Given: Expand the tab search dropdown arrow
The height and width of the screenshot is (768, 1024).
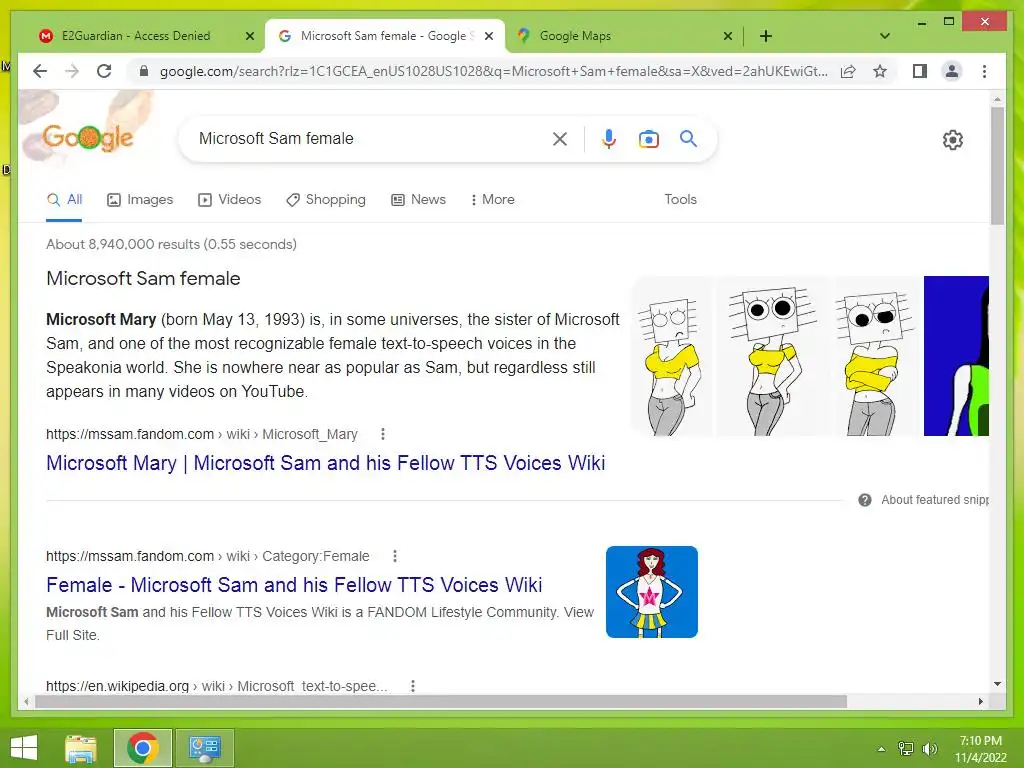Looking at the screenshot, I should 885,36.
